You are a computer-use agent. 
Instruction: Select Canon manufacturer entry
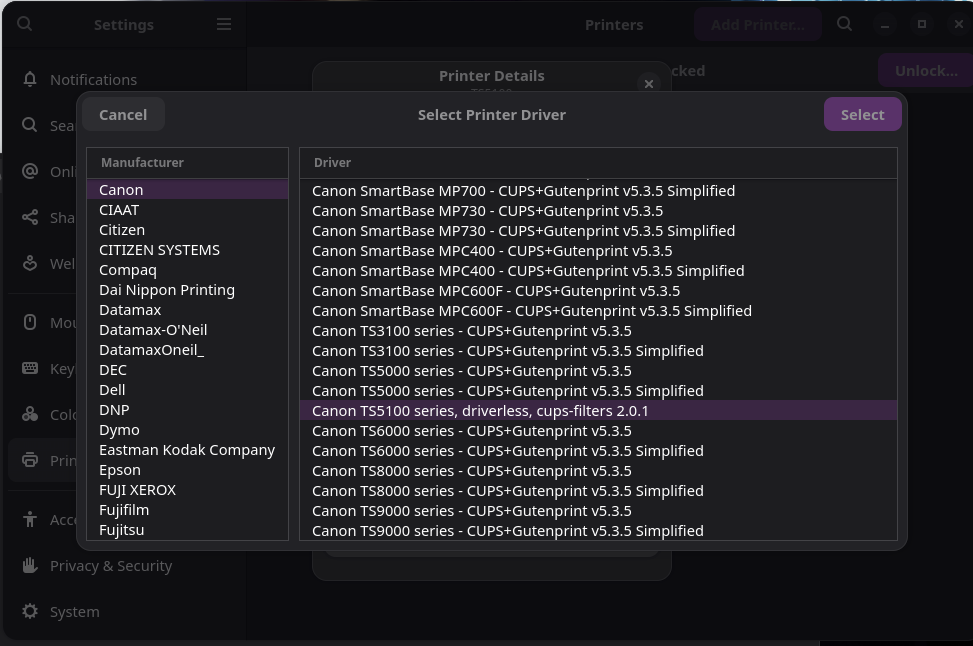pyautogui.click(x=121, y=190)
